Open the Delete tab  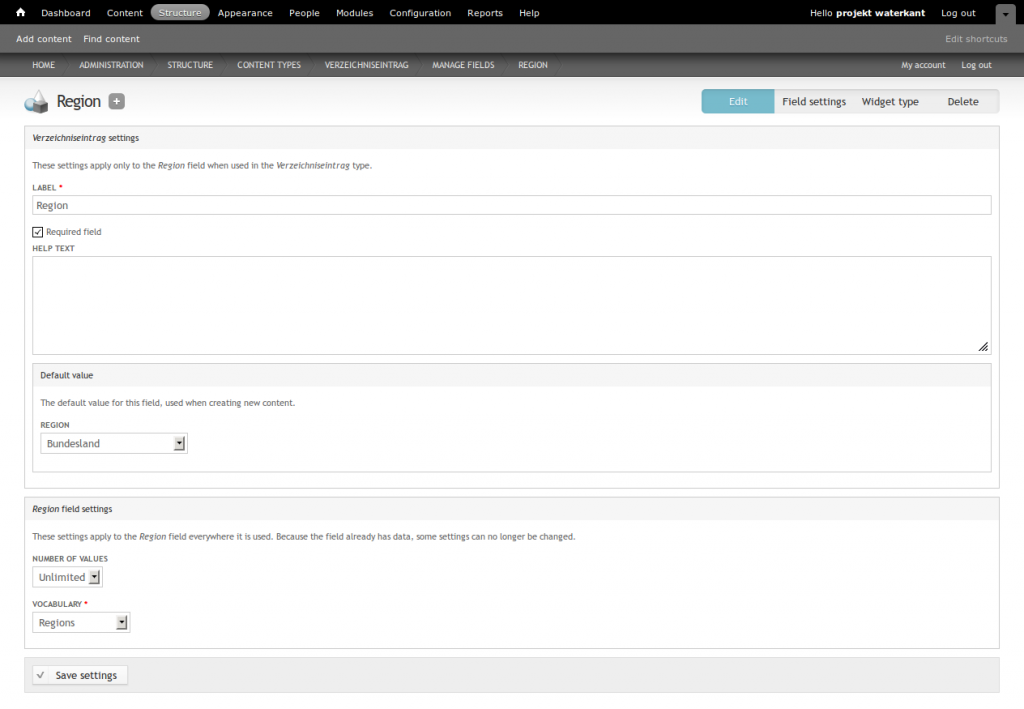962,102
